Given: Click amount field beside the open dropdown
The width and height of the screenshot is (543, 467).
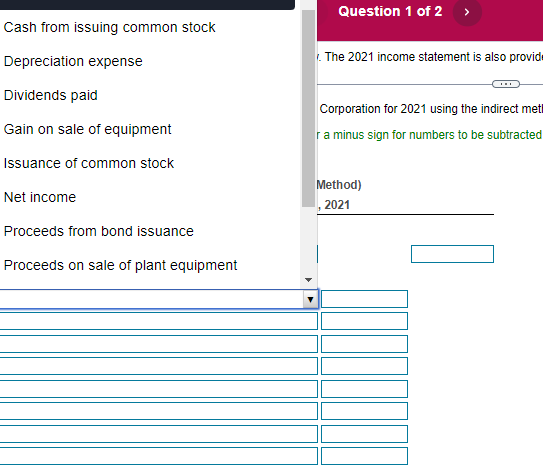Looking at the screenshot, I should click(364, 299).
